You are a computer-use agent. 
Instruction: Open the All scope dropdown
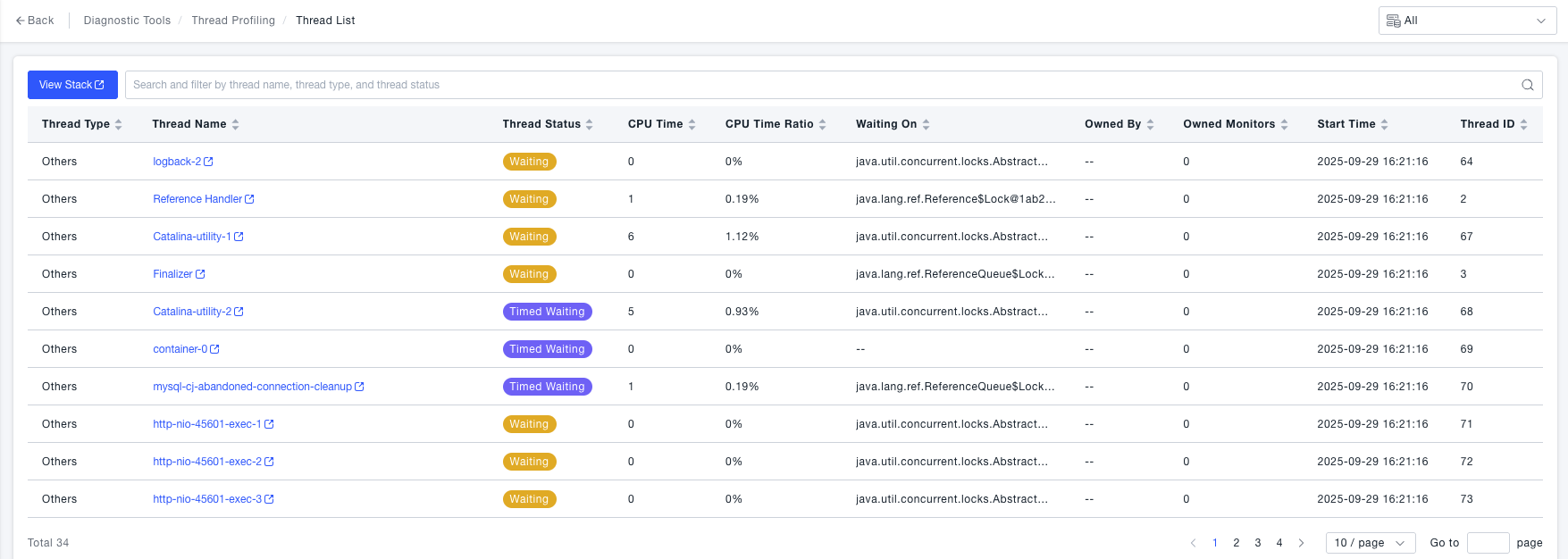pyautogui.click(x=1467, y=21)
